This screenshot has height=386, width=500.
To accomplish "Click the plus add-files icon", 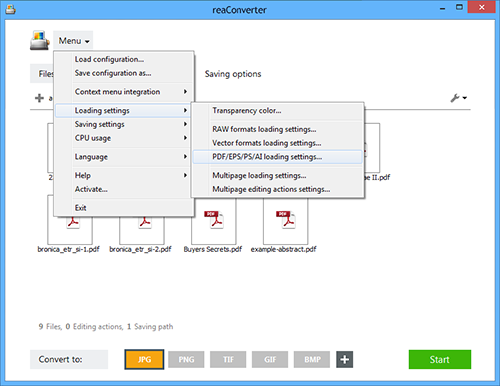I will pos(39,98).
